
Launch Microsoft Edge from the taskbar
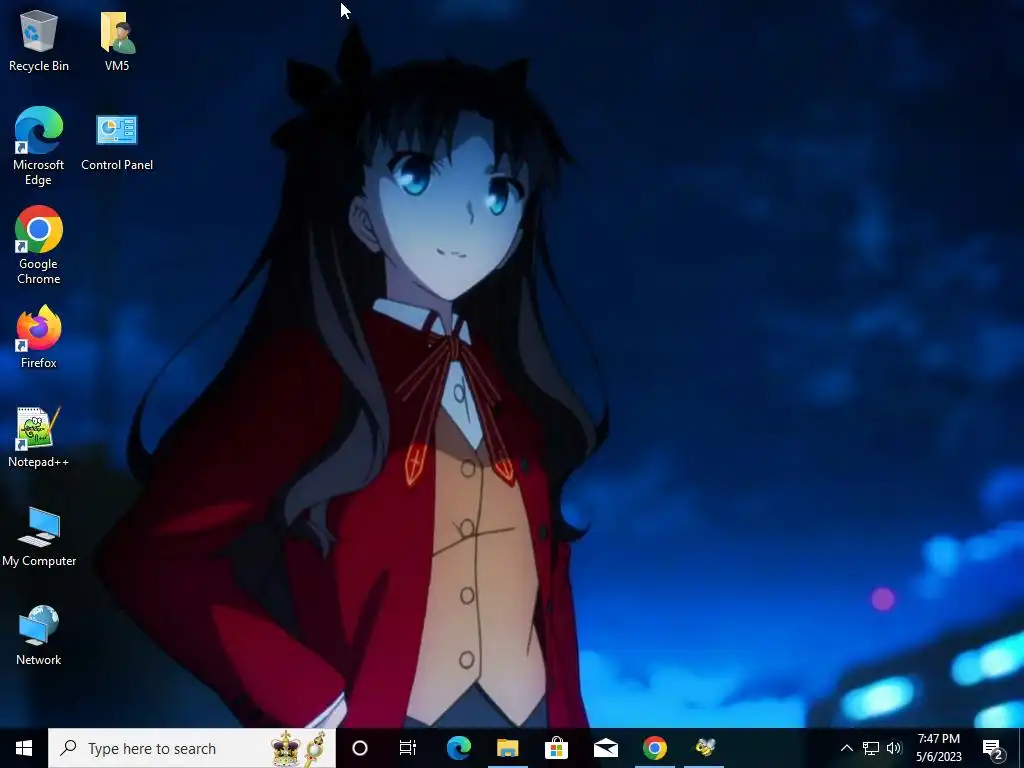coord(458,748)
